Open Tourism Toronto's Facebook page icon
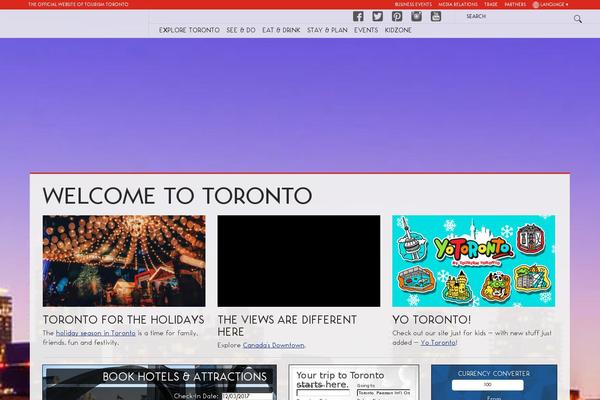Screen dimensions: 600x400 click(358, 16)
